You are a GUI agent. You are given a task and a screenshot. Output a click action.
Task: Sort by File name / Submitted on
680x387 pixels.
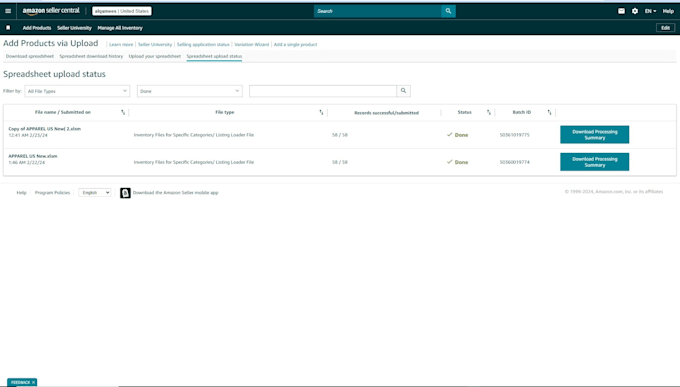click(123, 112)
